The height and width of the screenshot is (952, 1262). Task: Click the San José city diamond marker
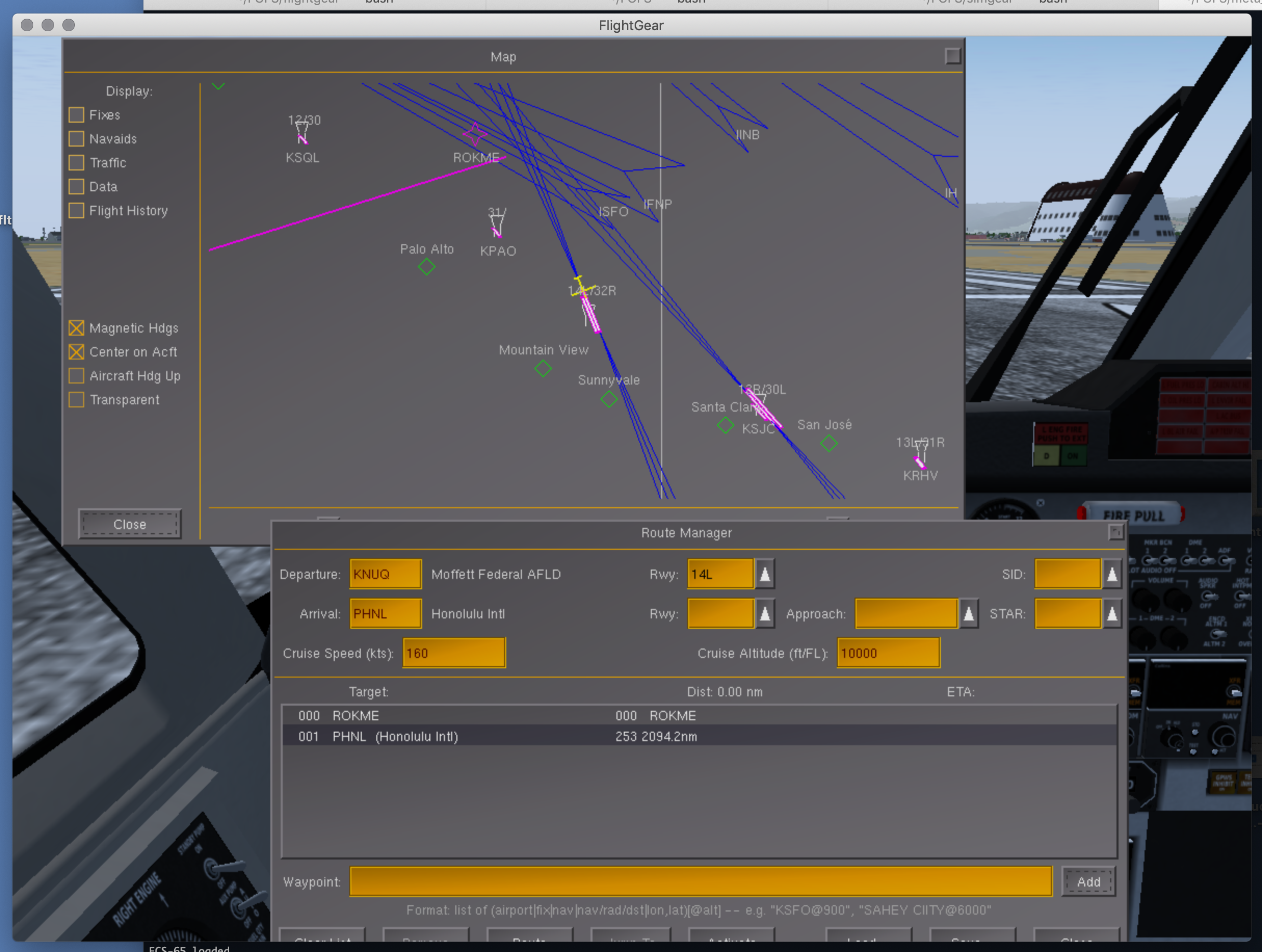829,443
